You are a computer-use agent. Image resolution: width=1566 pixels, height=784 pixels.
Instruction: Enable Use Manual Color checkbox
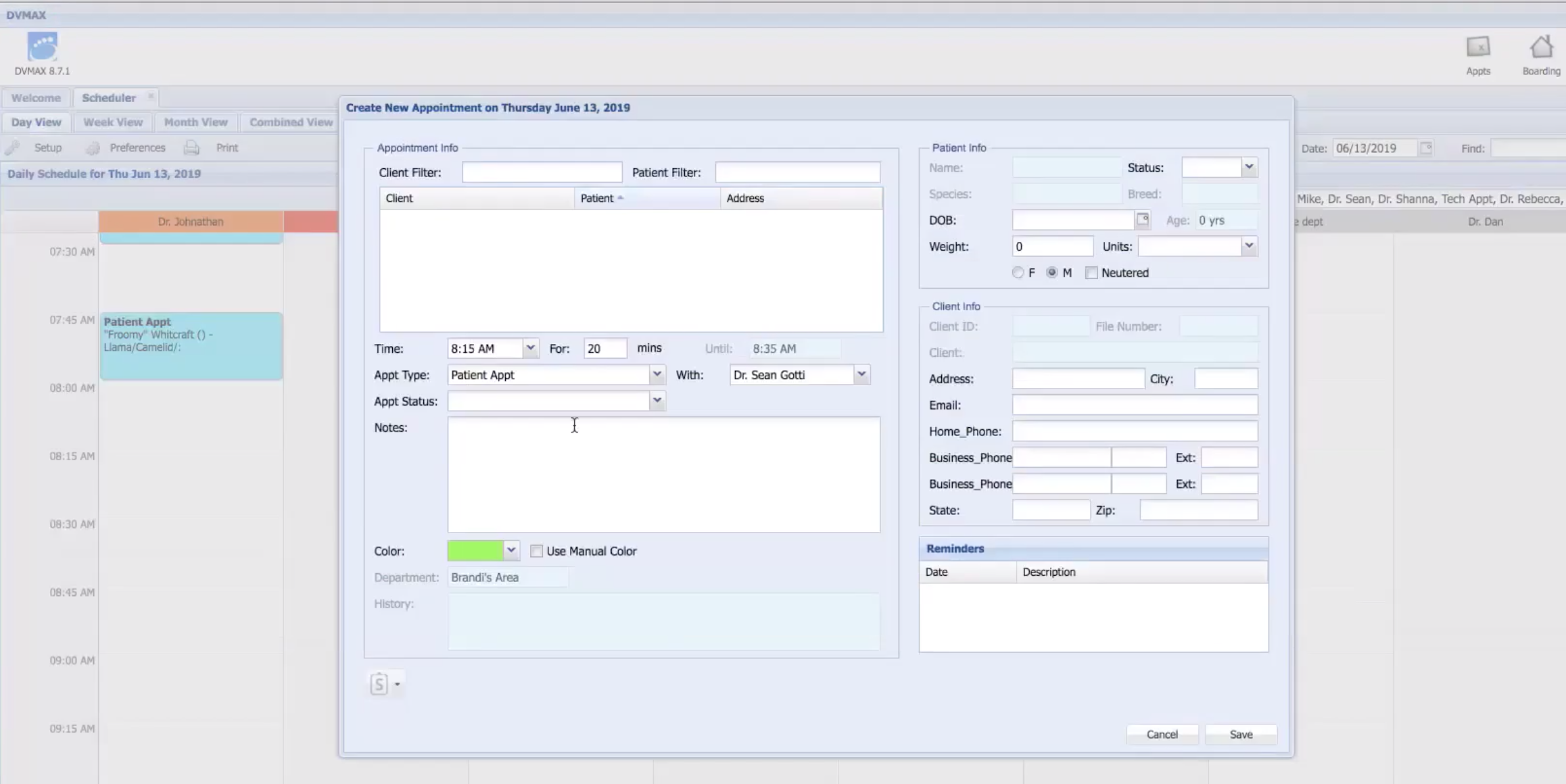coord(536,551)
